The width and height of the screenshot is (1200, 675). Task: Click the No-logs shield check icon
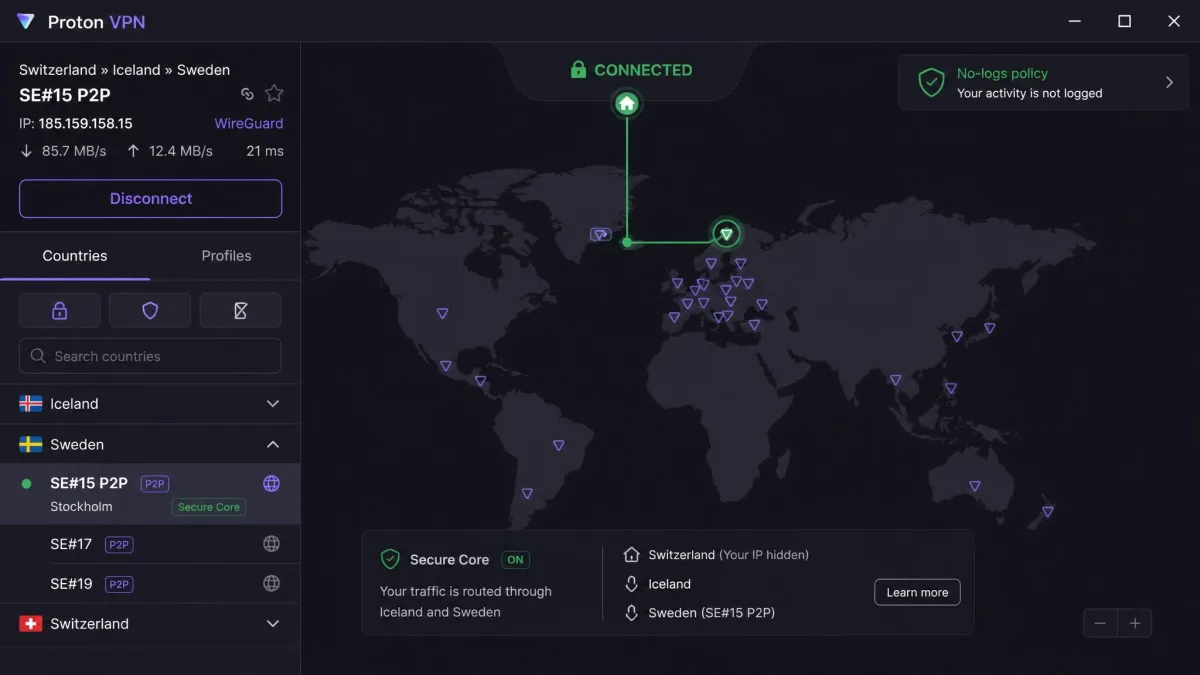pos(931,82)
